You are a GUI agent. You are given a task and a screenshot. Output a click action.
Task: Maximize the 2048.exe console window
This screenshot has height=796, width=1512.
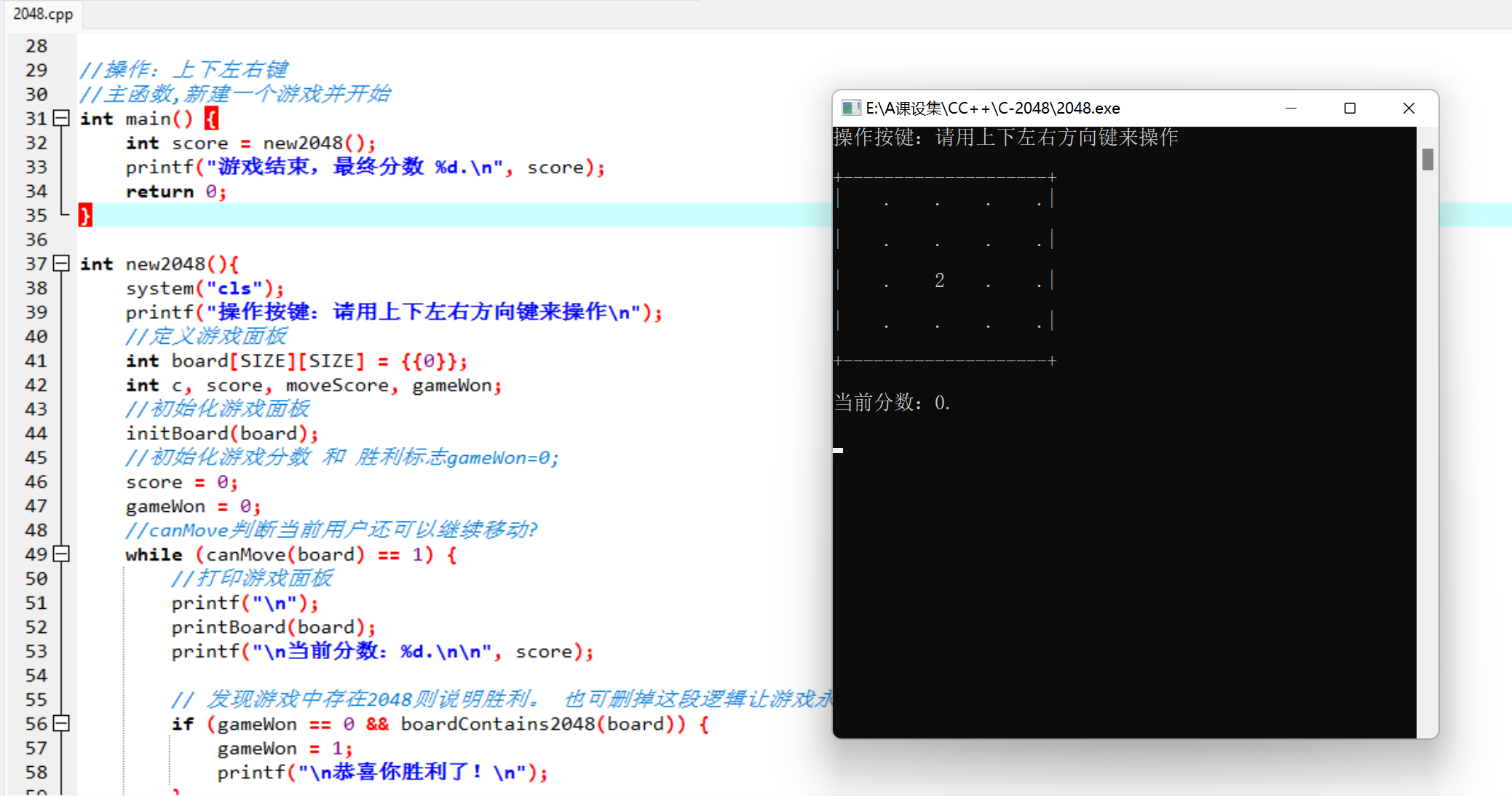[1350, 107]
